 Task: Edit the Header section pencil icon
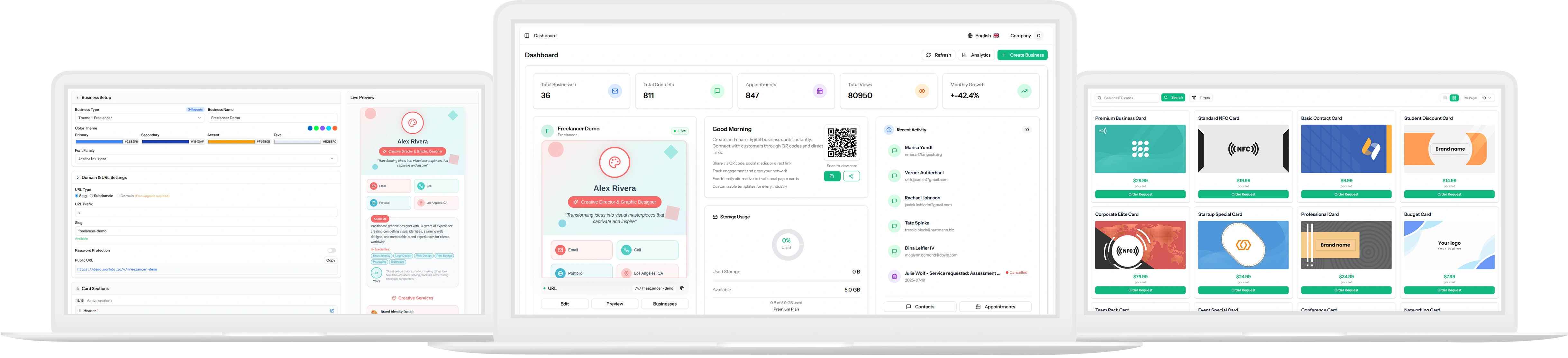(332, 310)
